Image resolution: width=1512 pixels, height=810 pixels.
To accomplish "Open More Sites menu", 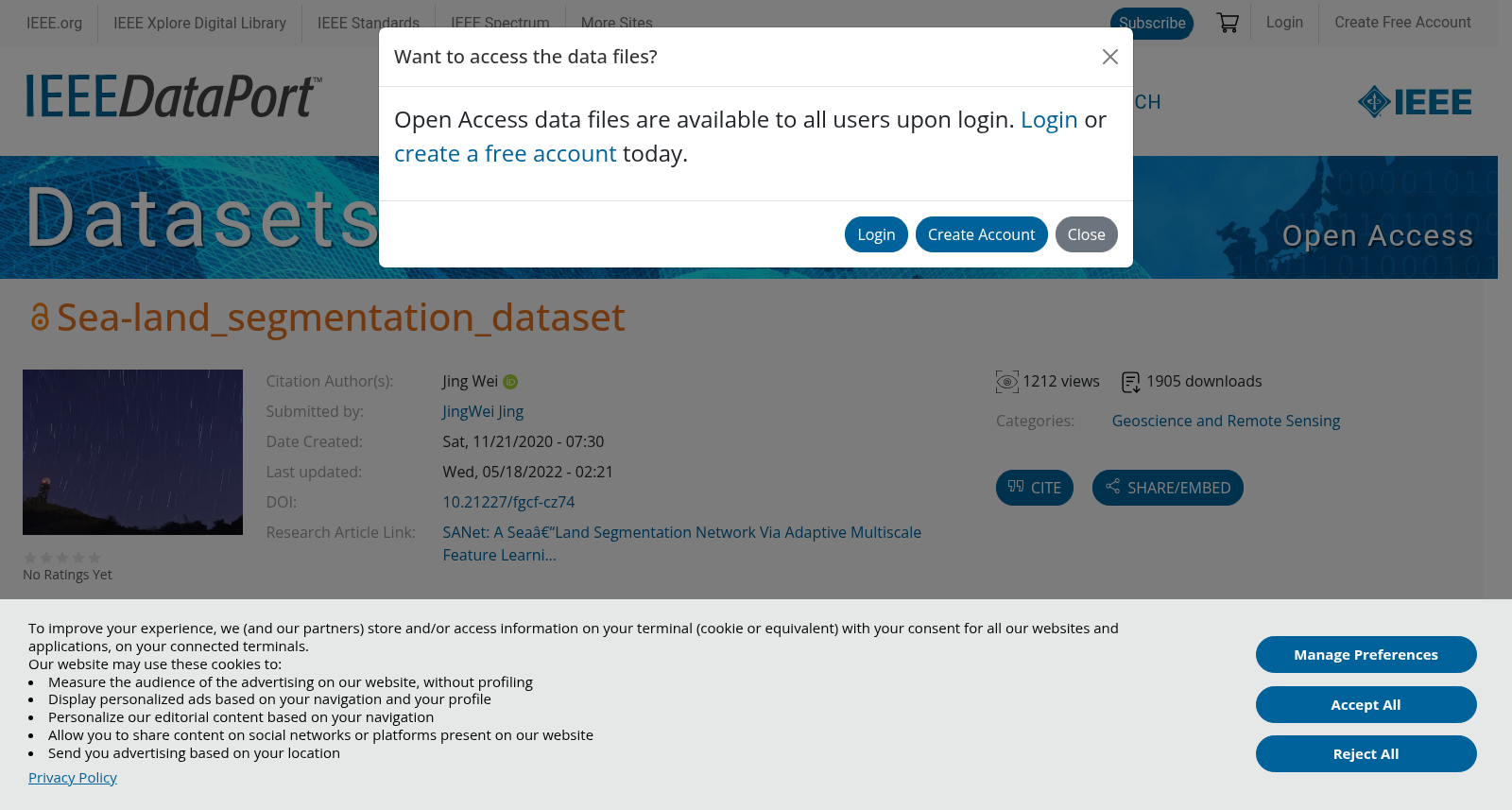I will pos(616,23).
